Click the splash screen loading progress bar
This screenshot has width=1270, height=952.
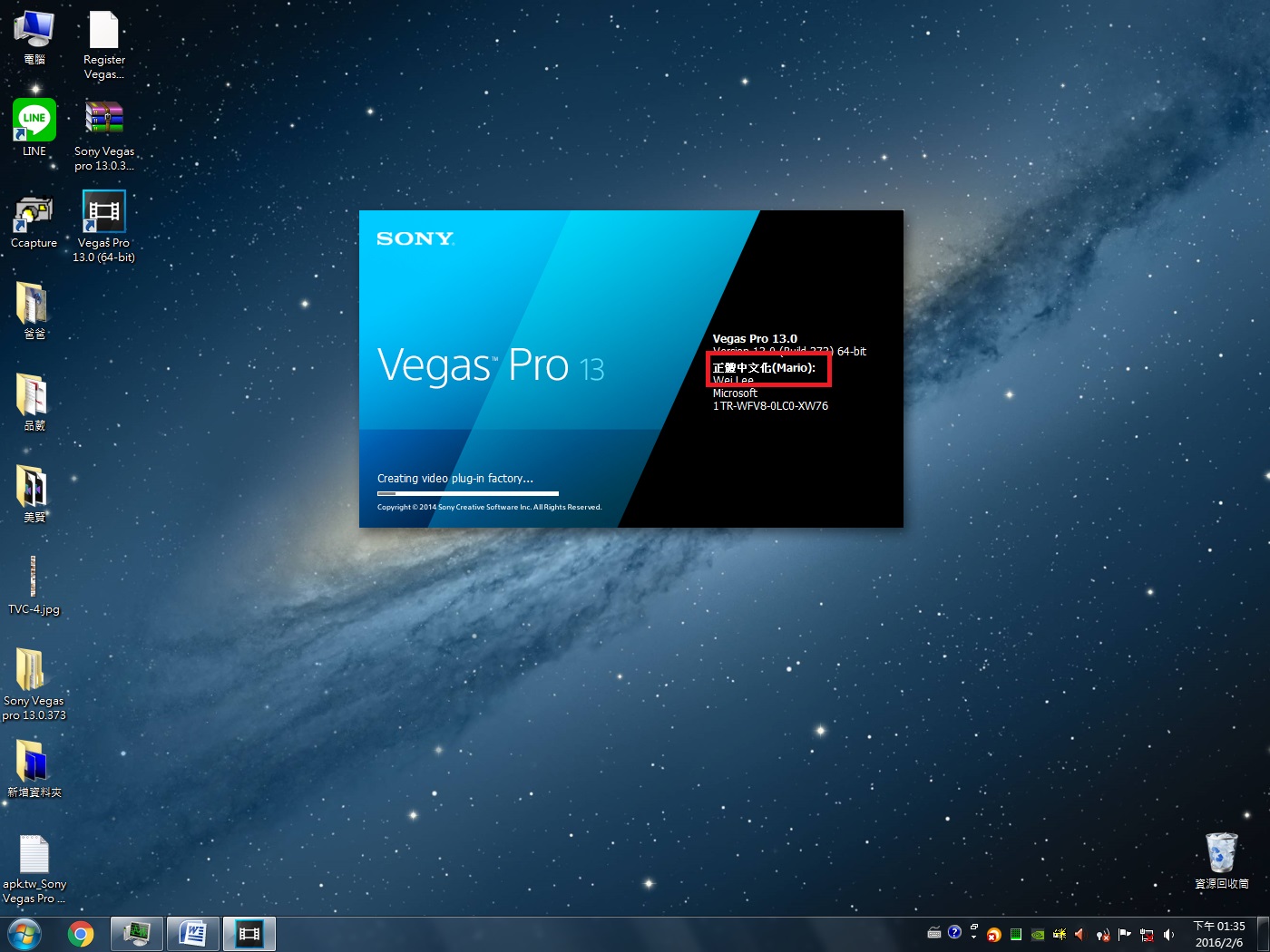(x=468, y=493)
